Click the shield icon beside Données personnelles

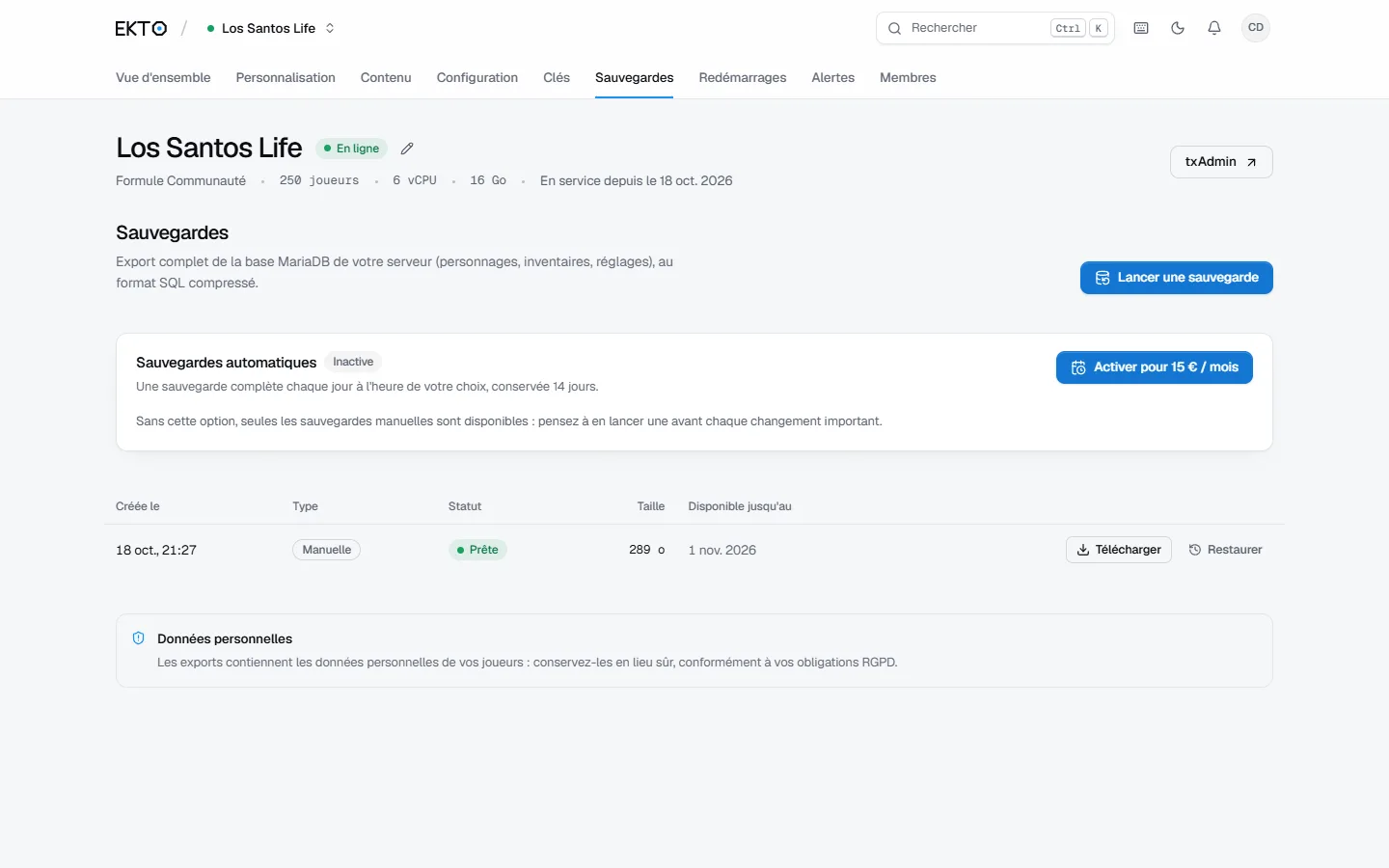(139, 638)
